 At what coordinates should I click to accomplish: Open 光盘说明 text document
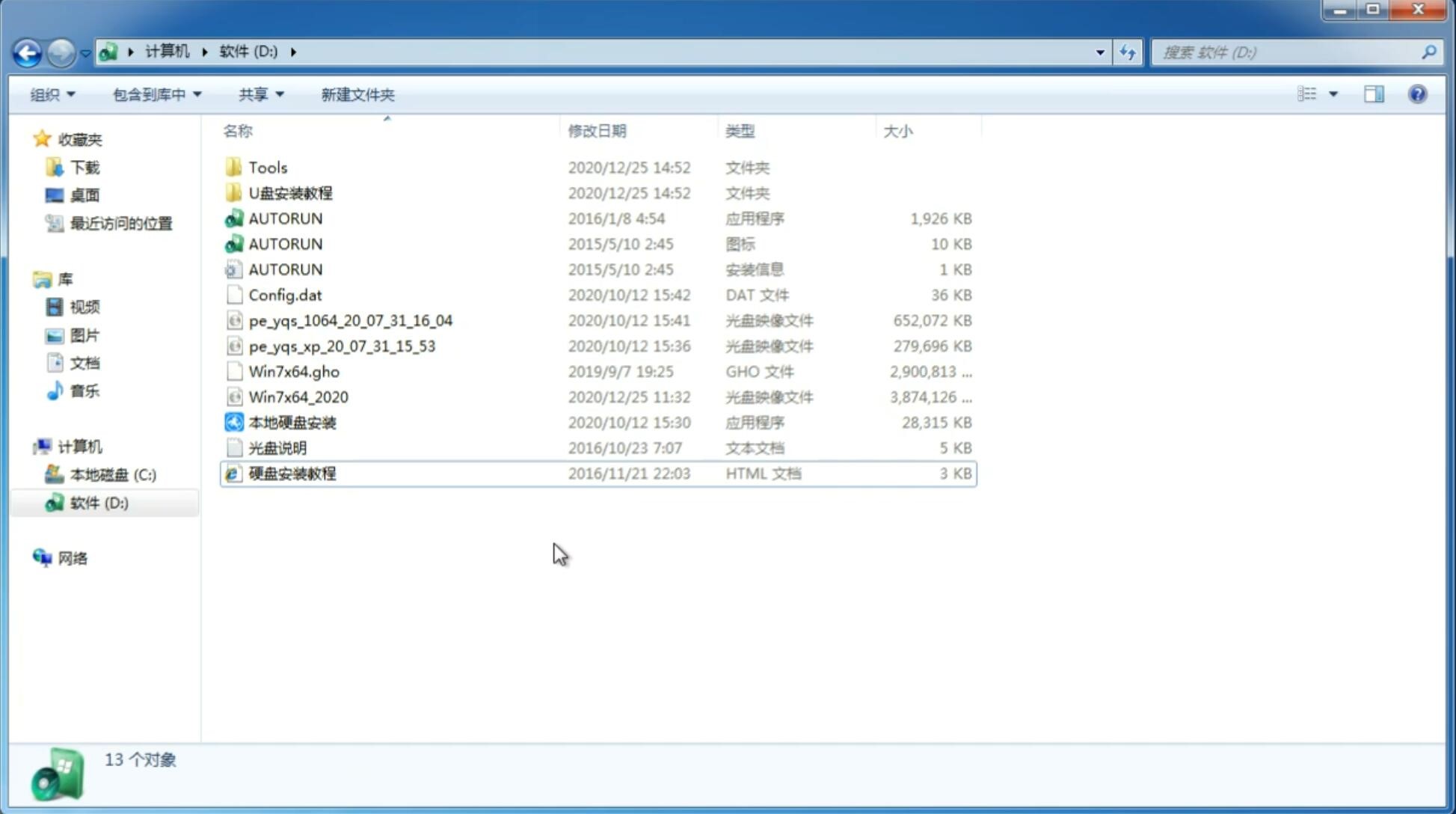click(277, 447)
